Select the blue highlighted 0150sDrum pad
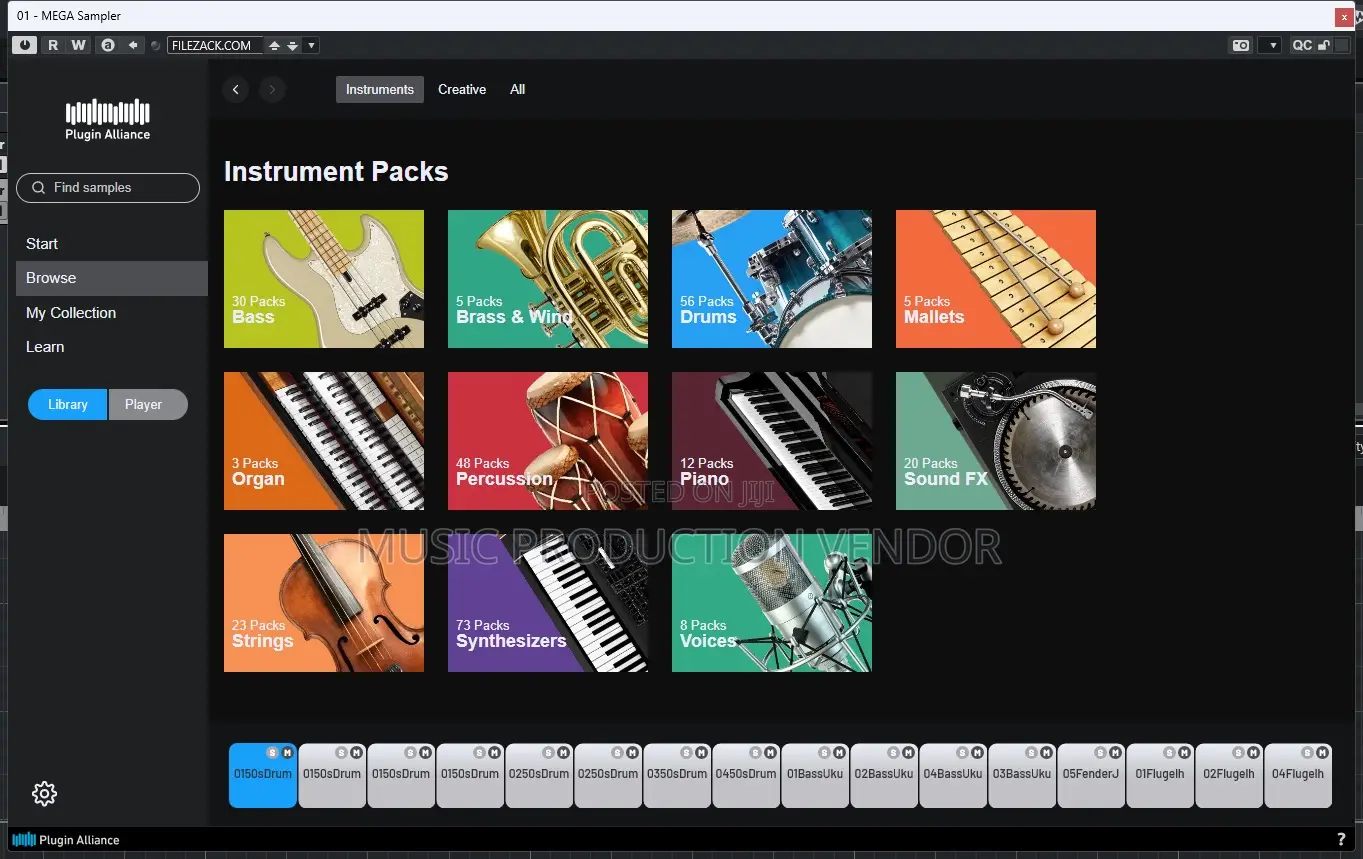1363x859 pixels. (263, 776)
